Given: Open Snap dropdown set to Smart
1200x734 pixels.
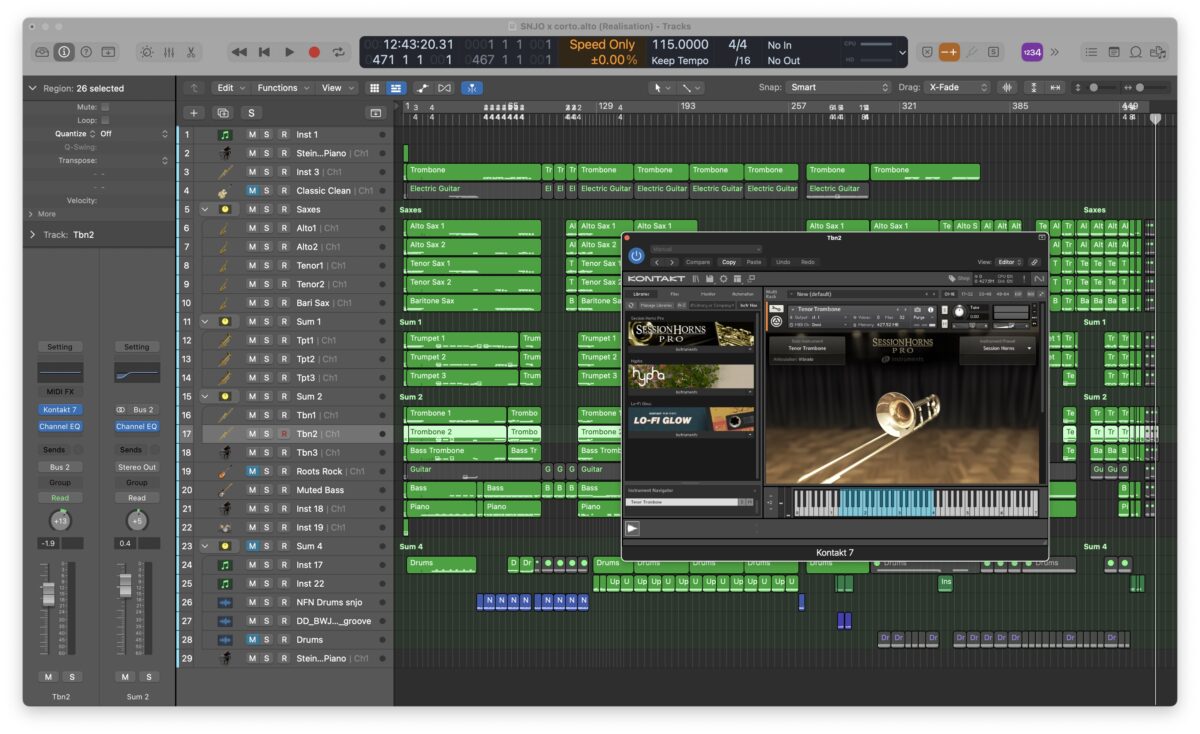Looking at the screenshot, I should pos(839,88).
